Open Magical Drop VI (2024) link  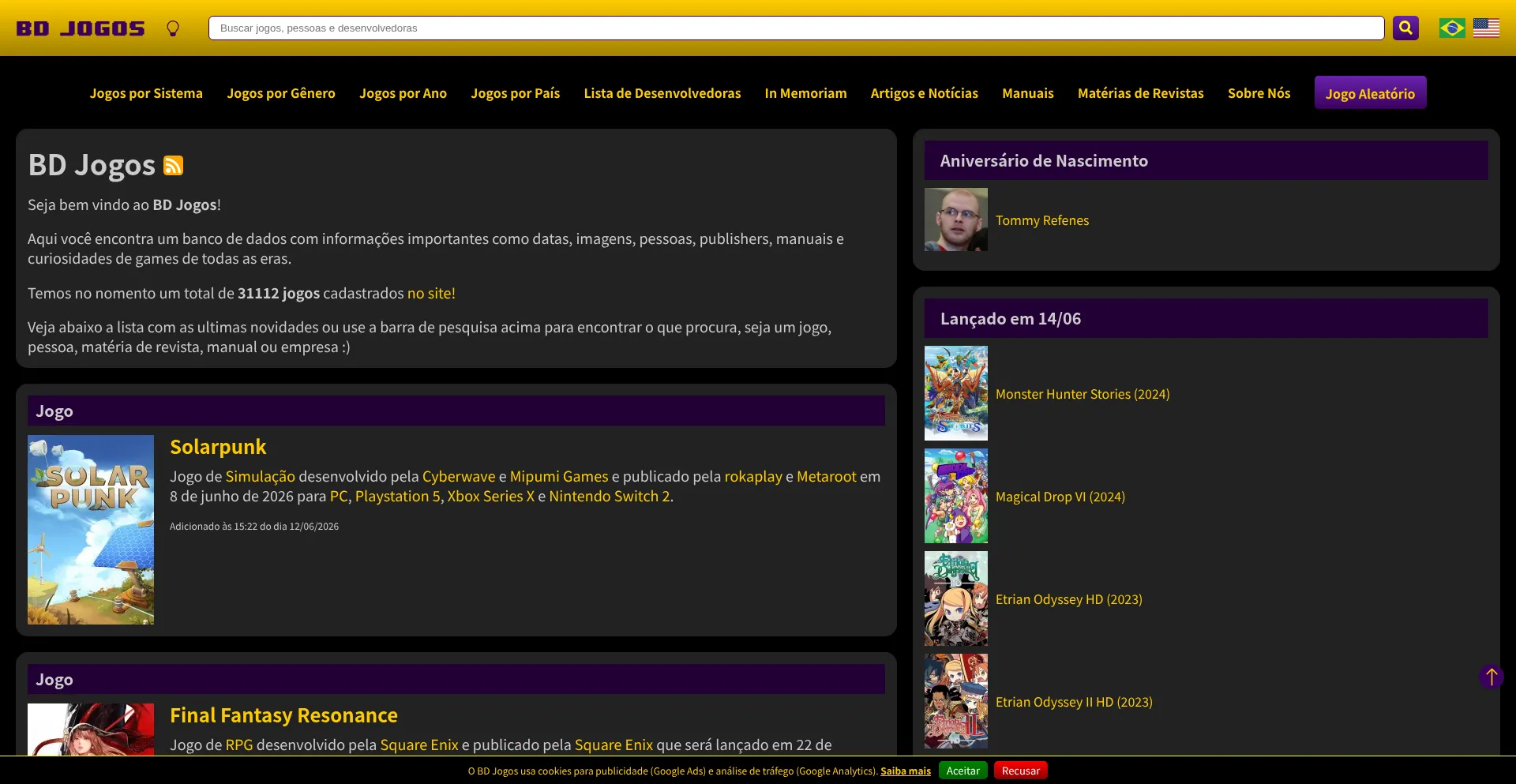coord(1060,497)
